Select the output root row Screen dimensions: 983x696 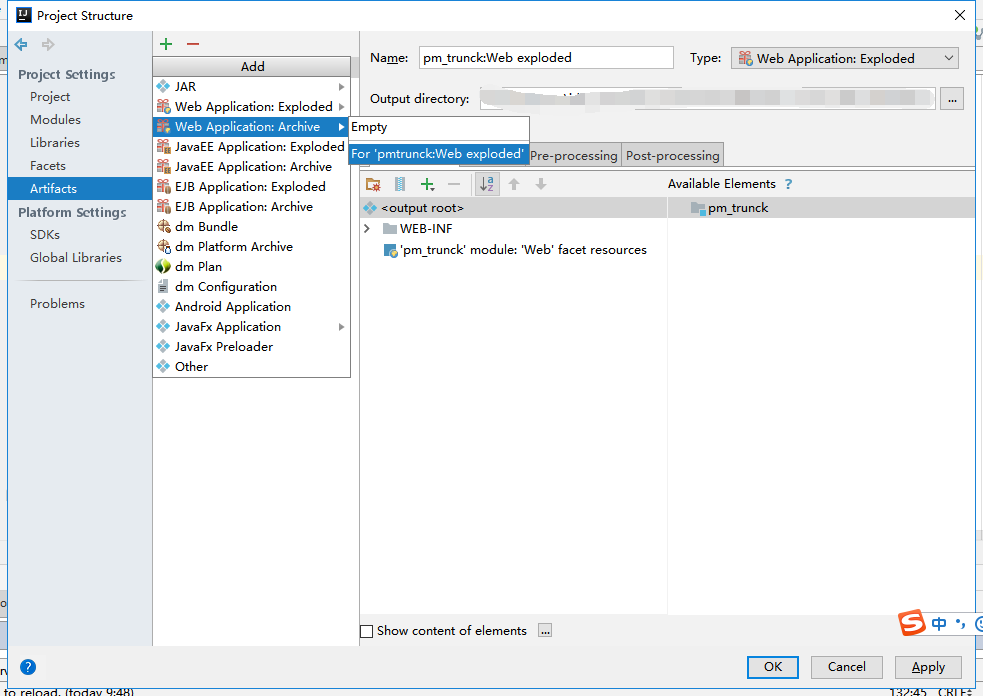513,208
